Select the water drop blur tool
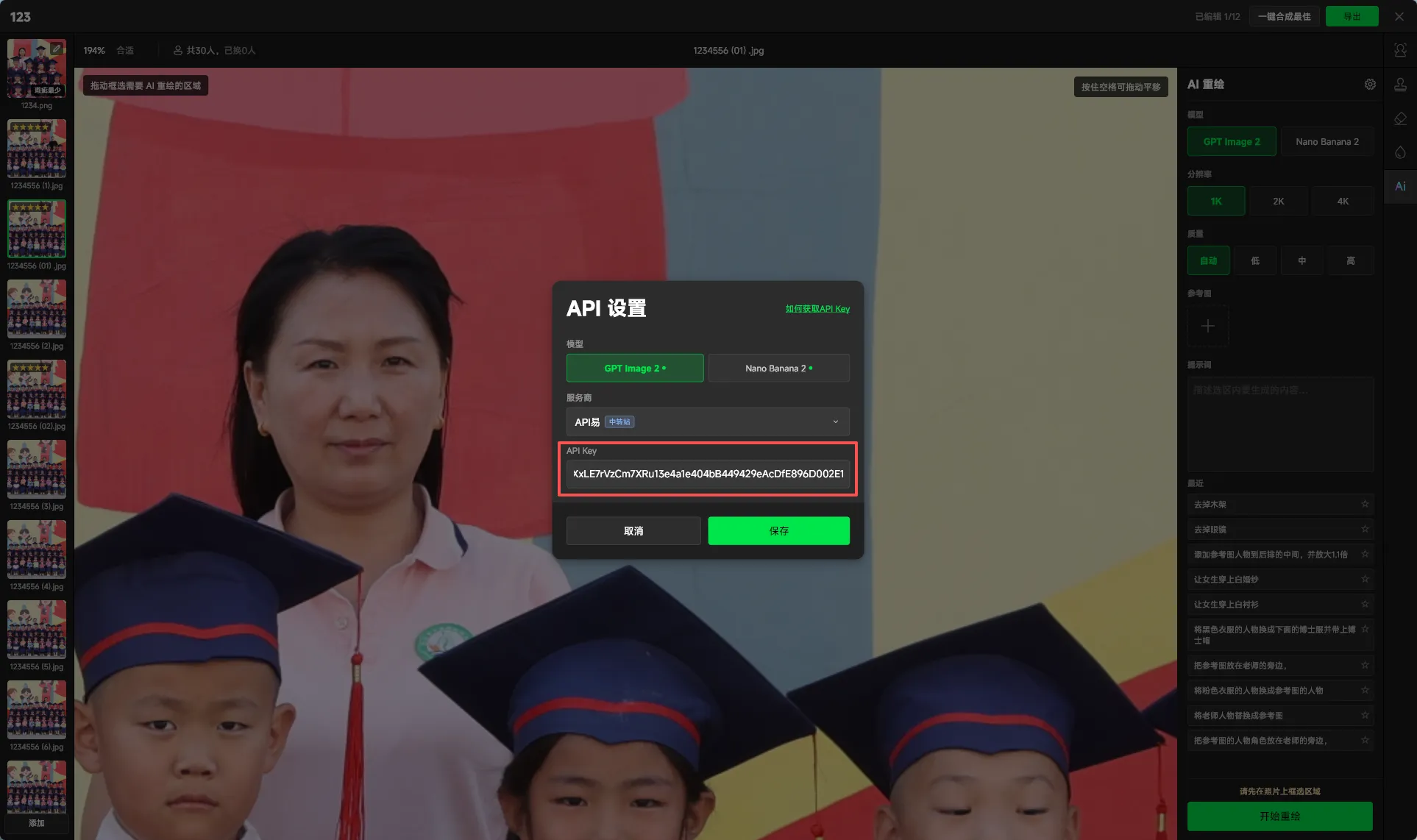The height and width of the screenshot is (840, 1417). pos(1400,152)
